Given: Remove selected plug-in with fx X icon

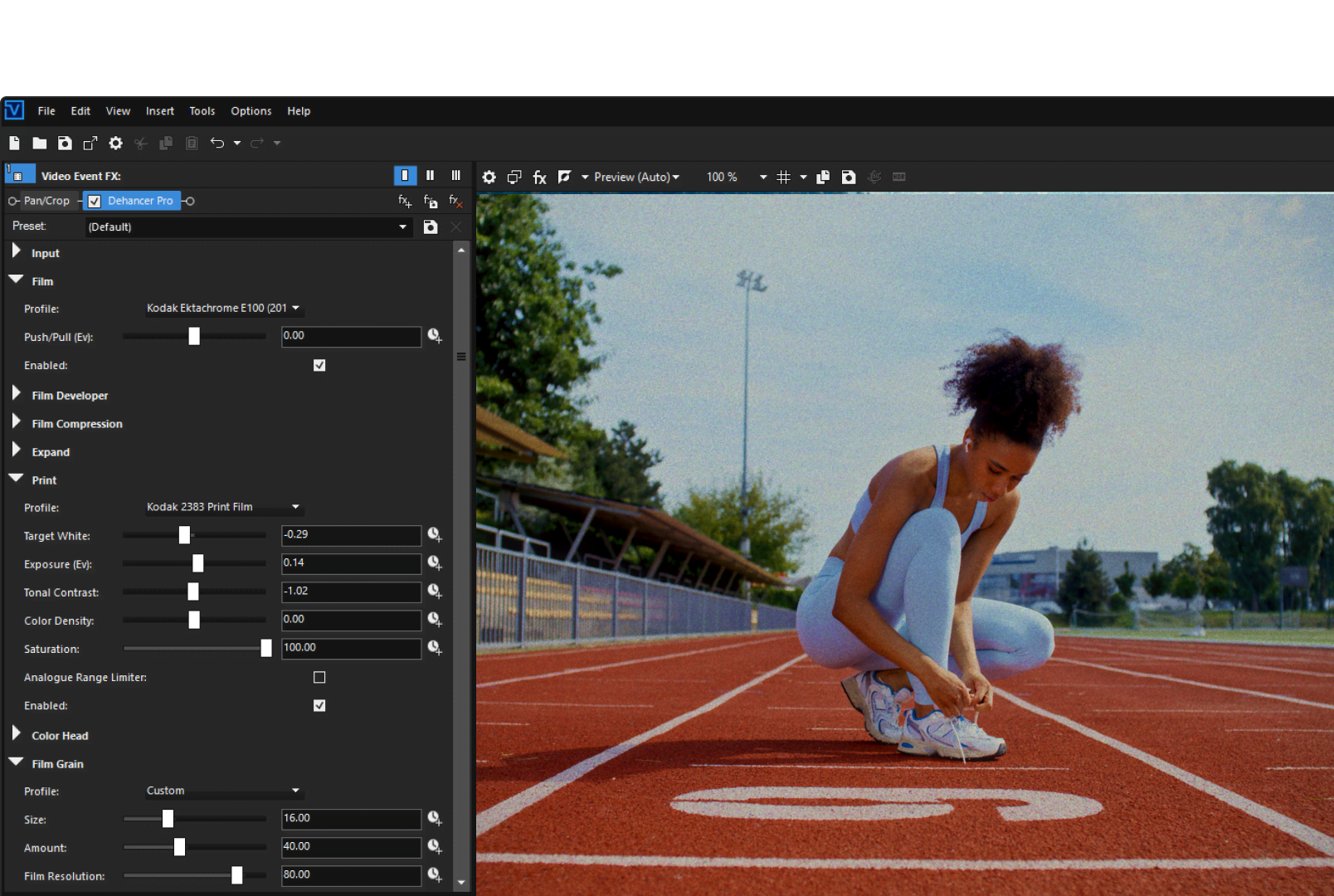Looking at the screenshot, I should (455, 201).
